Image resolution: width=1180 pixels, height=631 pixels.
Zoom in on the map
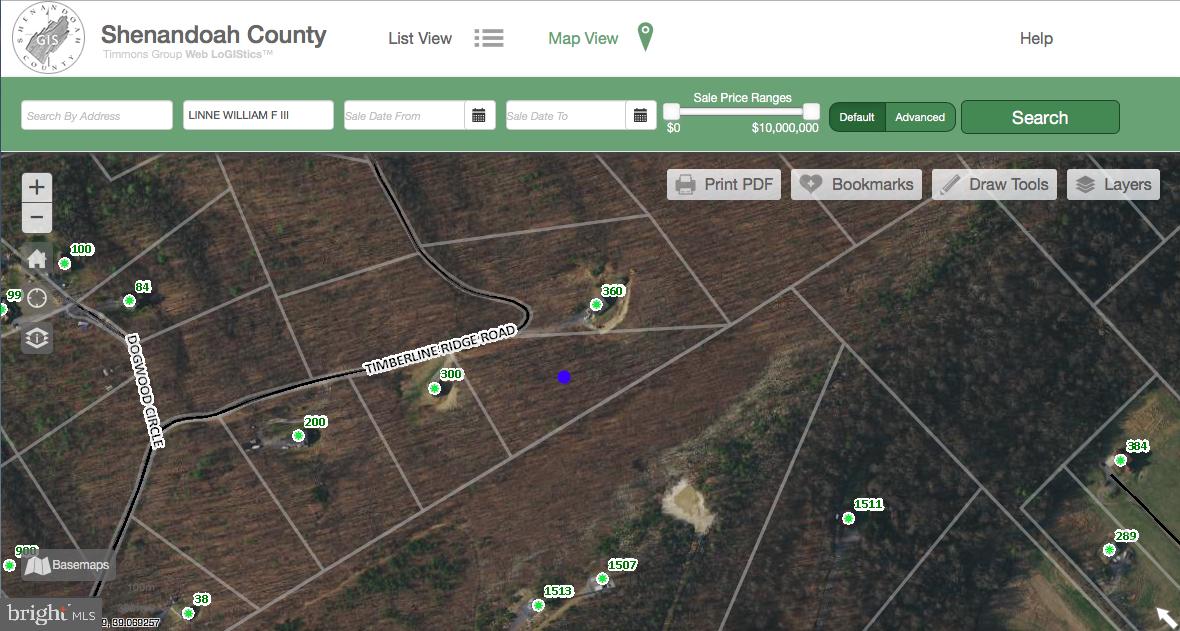[x=37, y=187]
